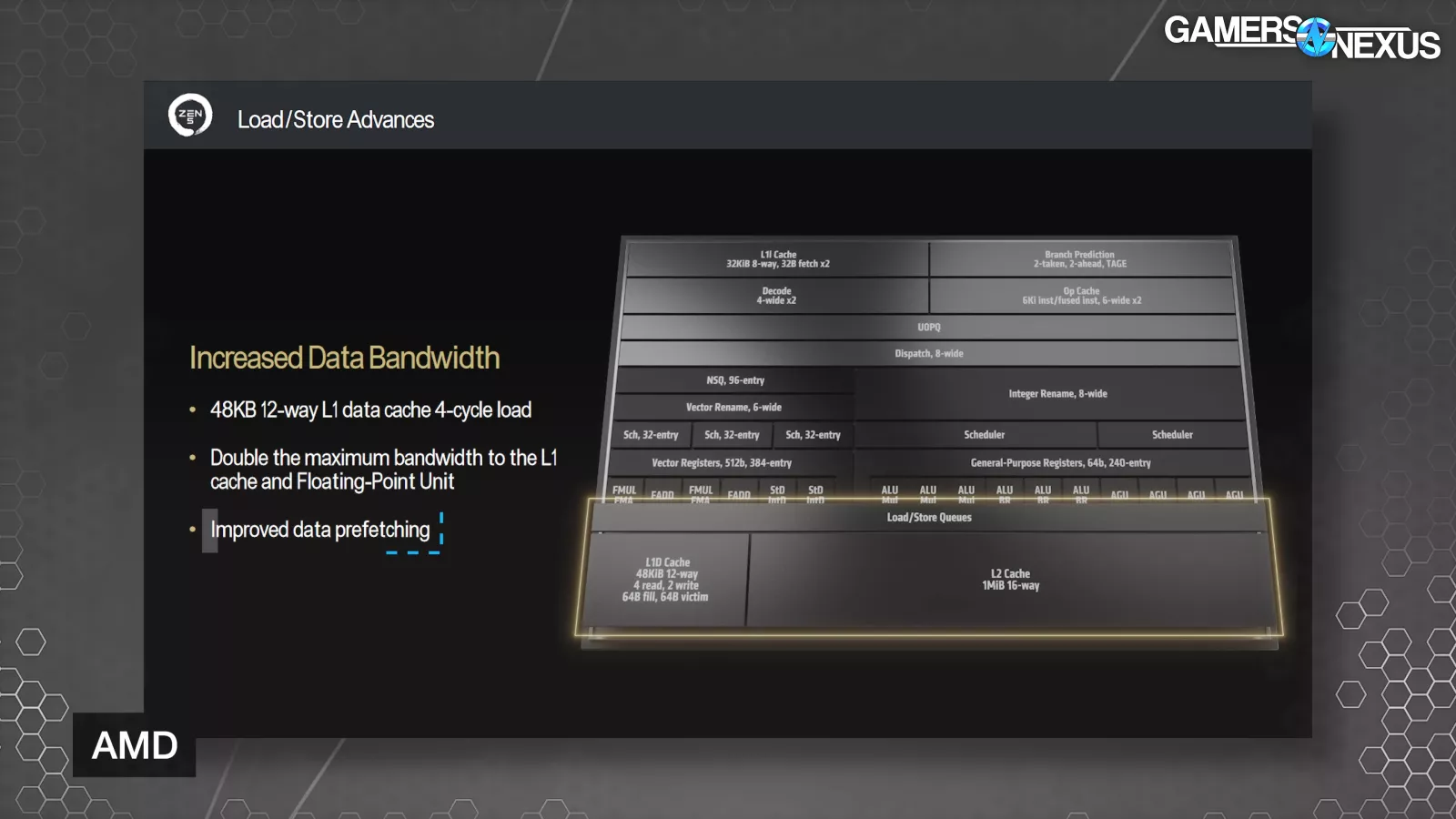Click the L1I Cache block
Viewport: 1456px width, 819px height.
(x=778, y=259)
